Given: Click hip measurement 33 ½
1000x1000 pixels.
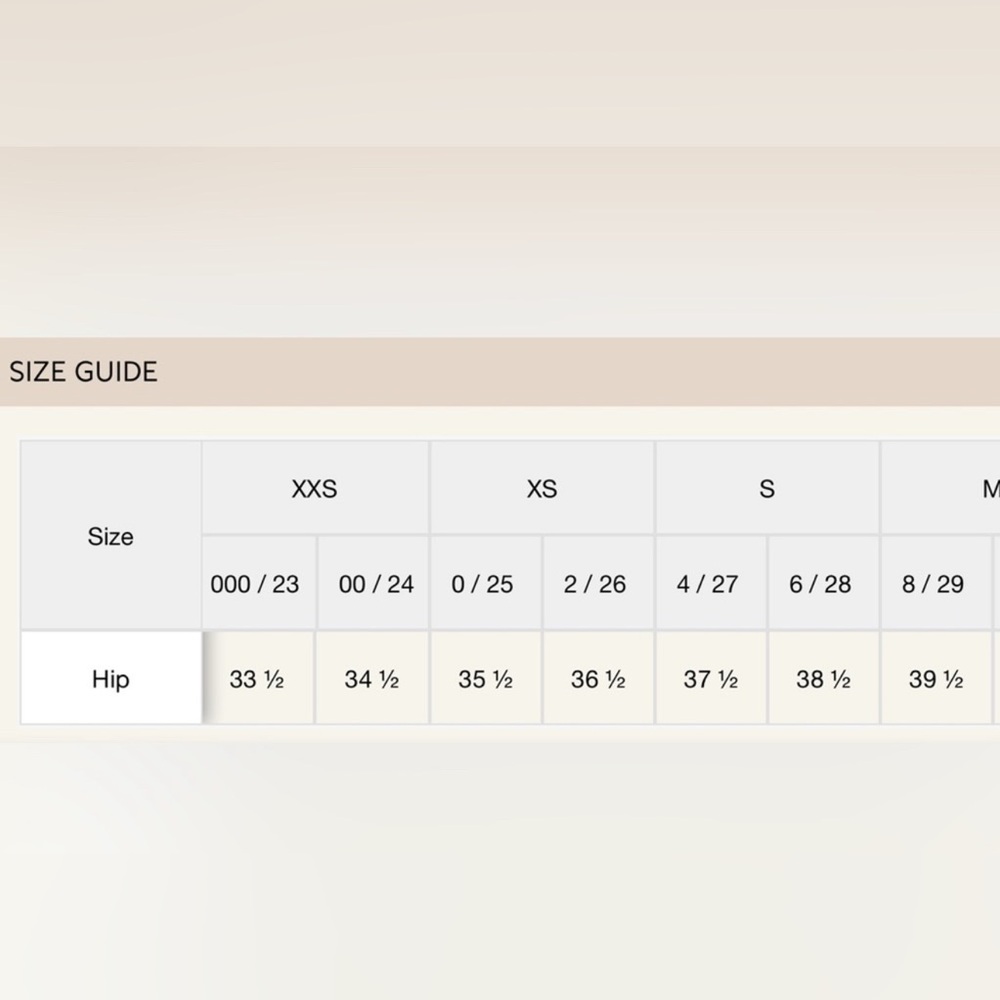Looking at the screenshot, I should (x=258, y=679).
